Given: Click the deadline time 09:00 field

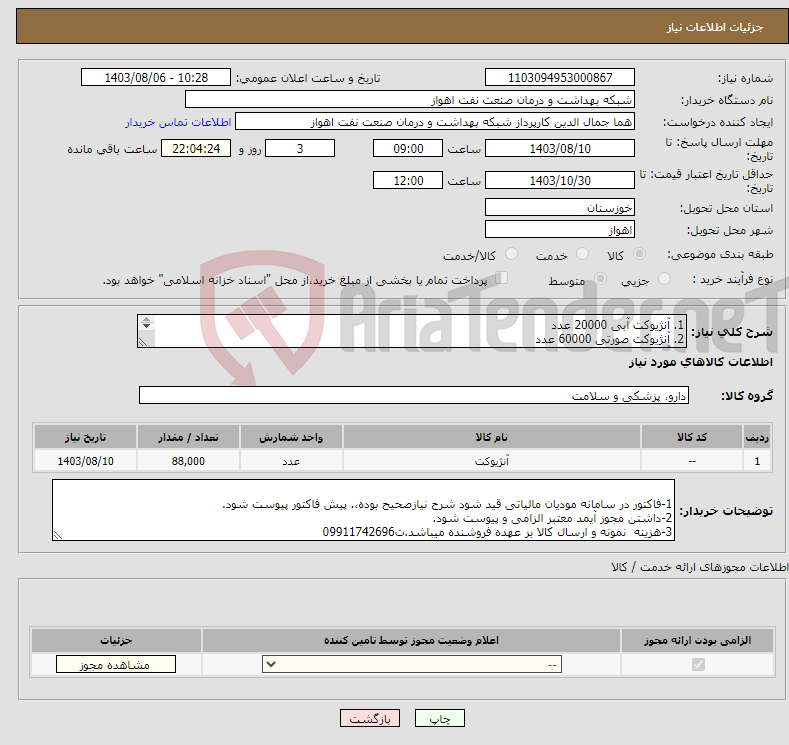Looking at the screenshot, I should 408,148.
